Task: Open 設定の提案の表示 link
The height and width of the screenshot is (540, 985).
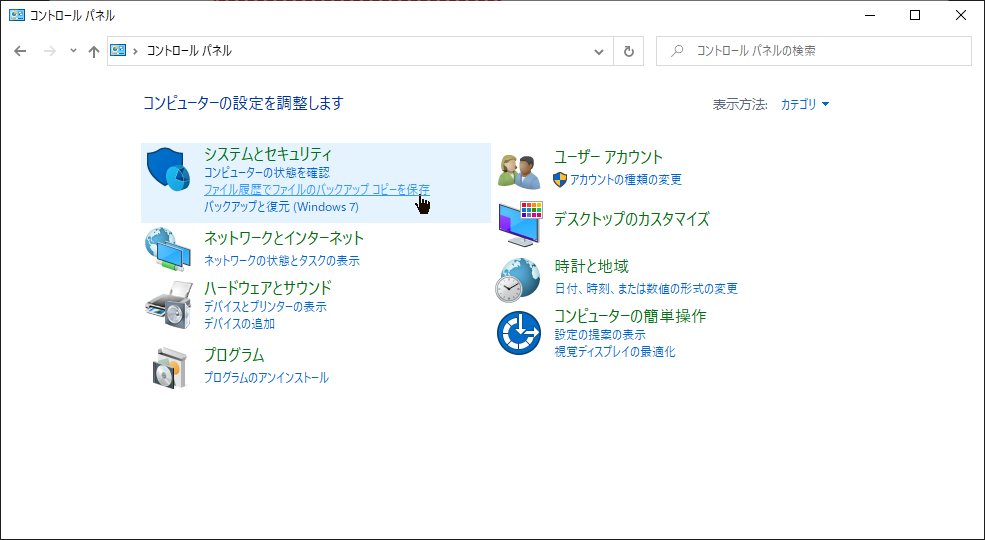Action: point(600,335)
